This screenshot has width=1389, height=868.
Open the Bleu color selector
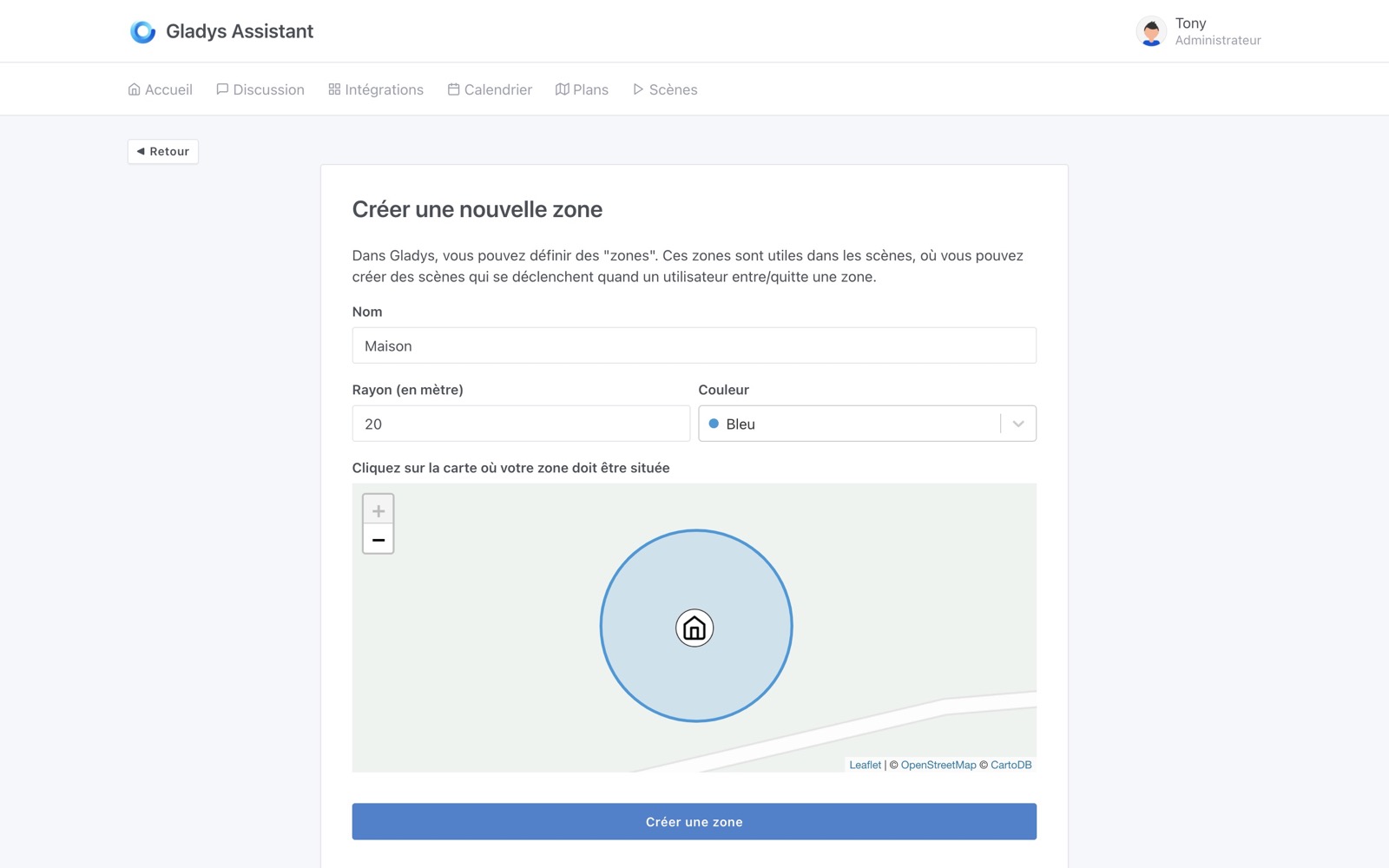[x=851, y=424]
